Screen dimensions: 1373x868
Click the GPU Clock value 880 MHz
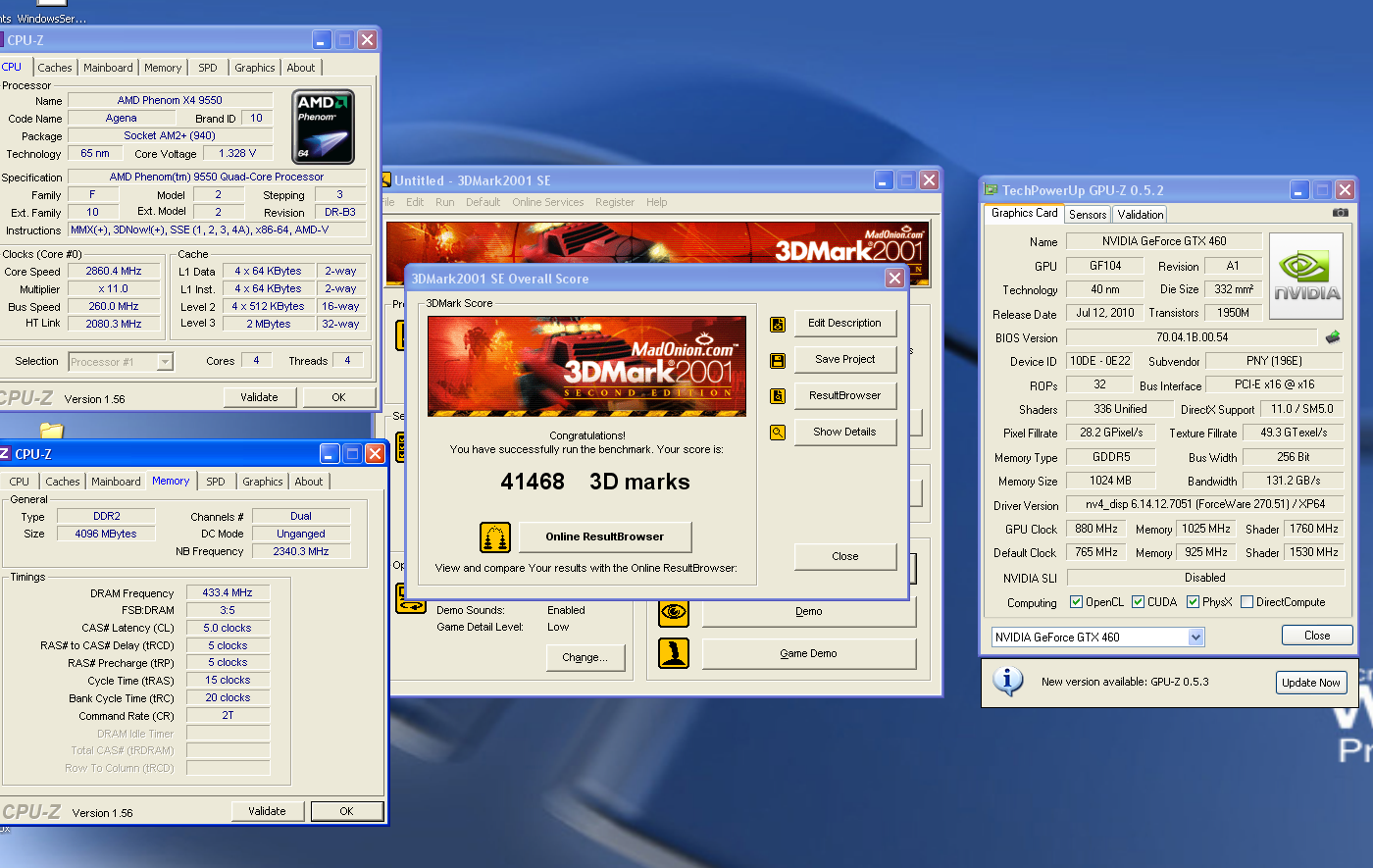[x=1095, y=529]
